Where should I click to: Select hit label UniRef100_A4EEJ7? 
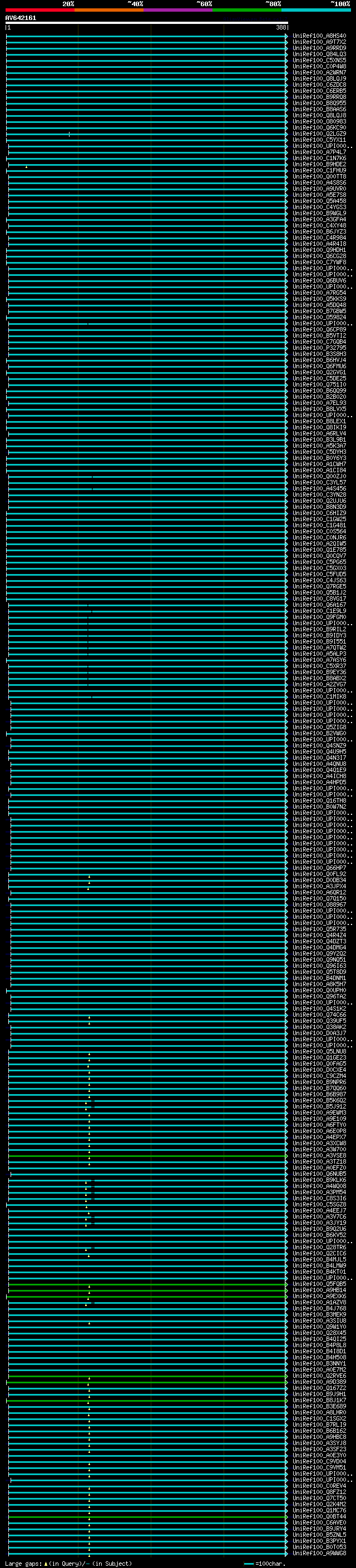point(319,1210)
